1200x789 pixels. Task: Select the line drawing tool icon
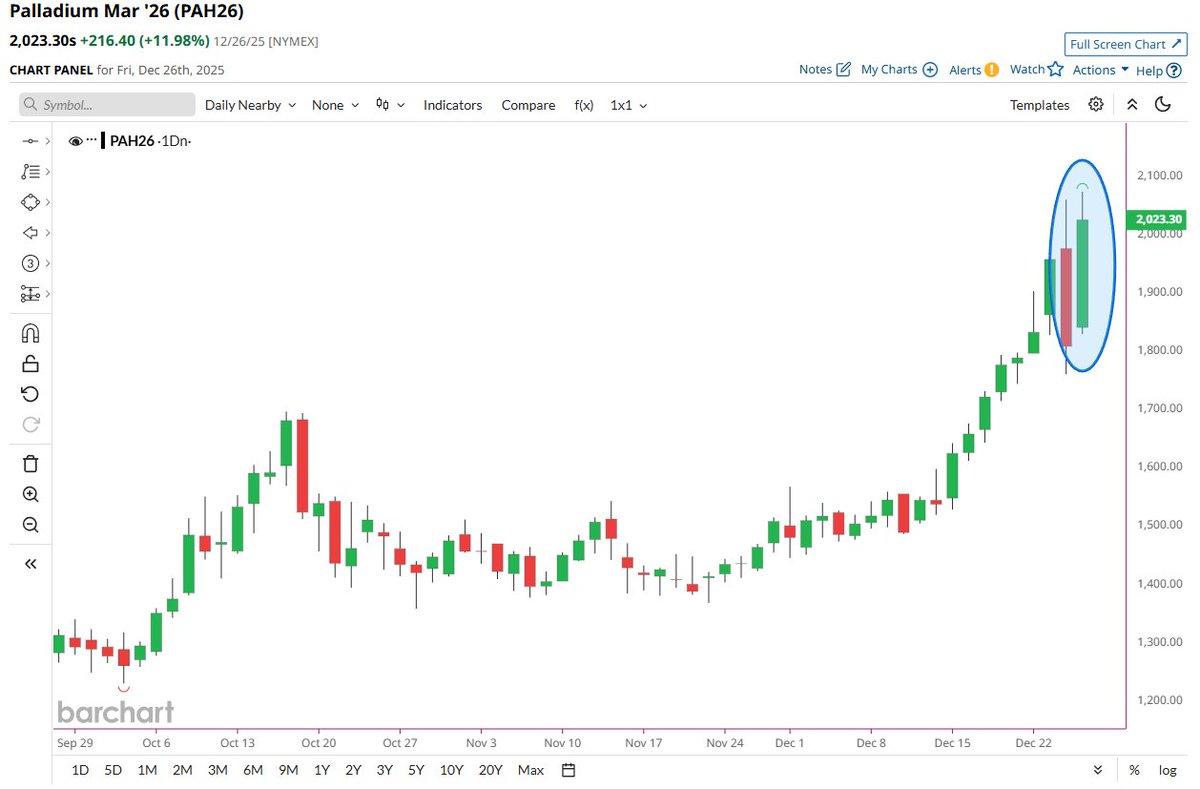click(x=30, y=142)
